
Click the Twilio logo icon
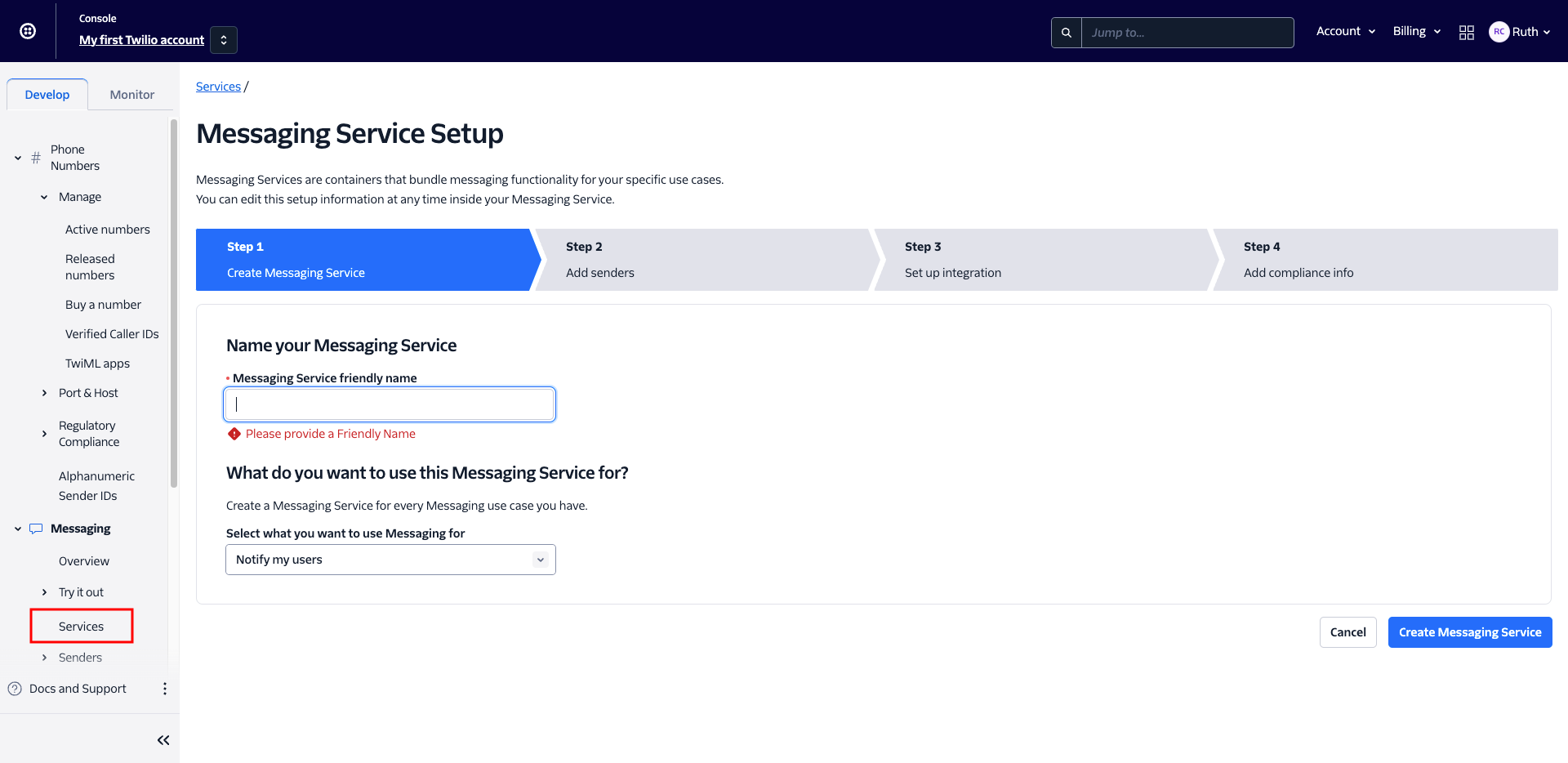[28, 31]
